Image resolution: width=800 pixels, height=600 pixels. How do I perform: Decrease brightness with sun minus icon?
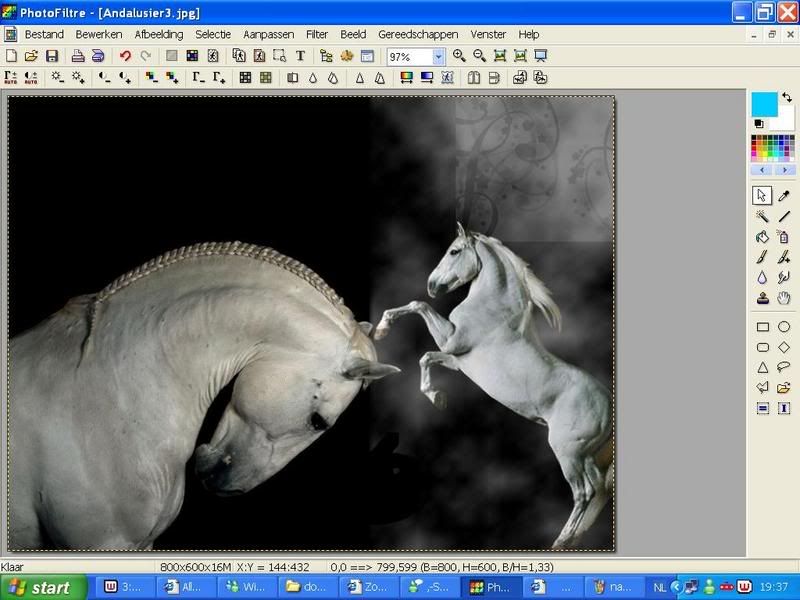pyautogui.click(x=58, y=78)
